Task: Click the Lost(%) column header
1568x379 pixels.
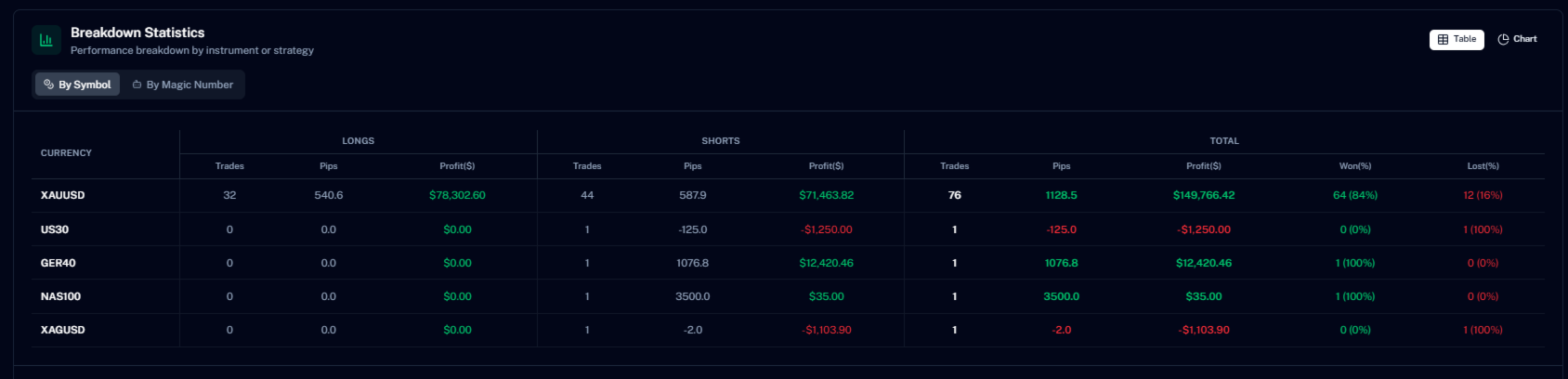Action: point(1483,166)
